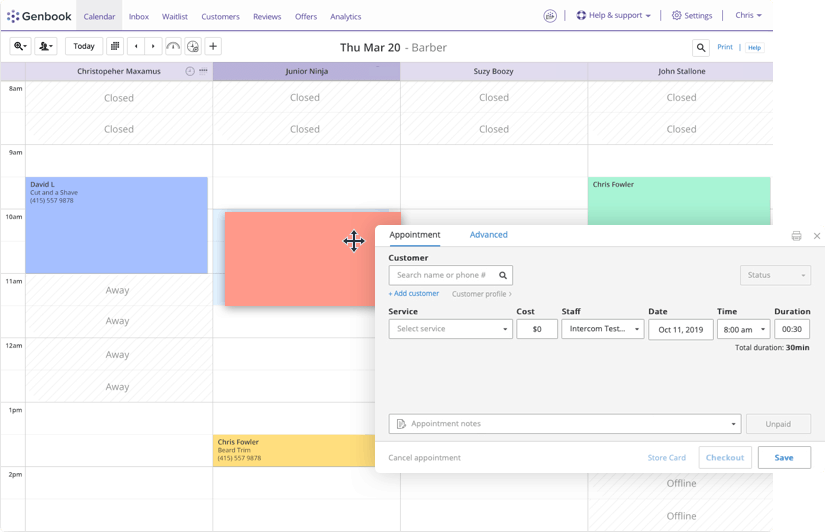Click the Print link

coord(725,47)
